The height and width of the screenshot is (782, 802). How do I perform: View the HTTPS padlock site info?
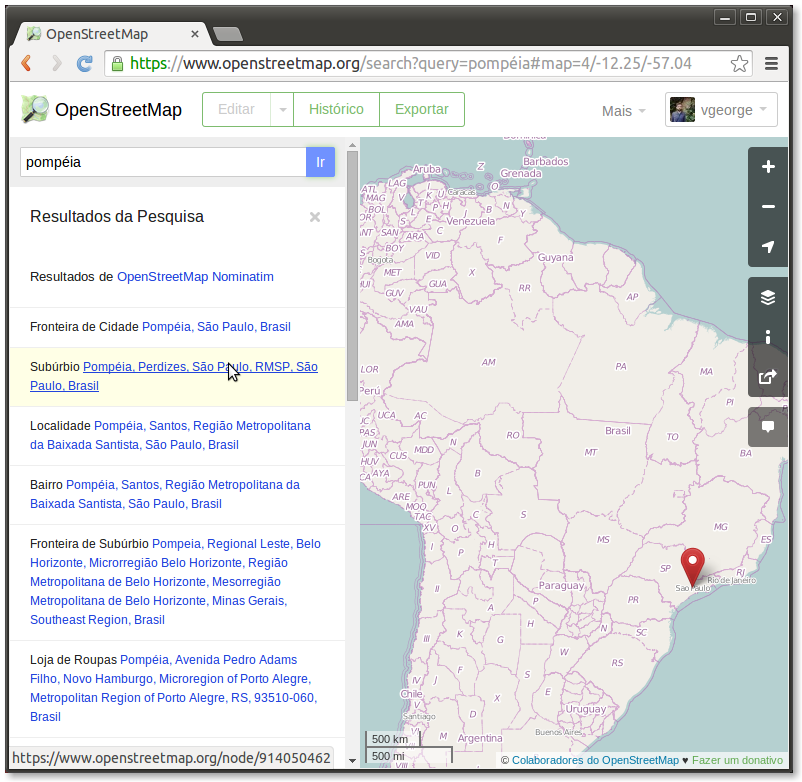[118, 63]
